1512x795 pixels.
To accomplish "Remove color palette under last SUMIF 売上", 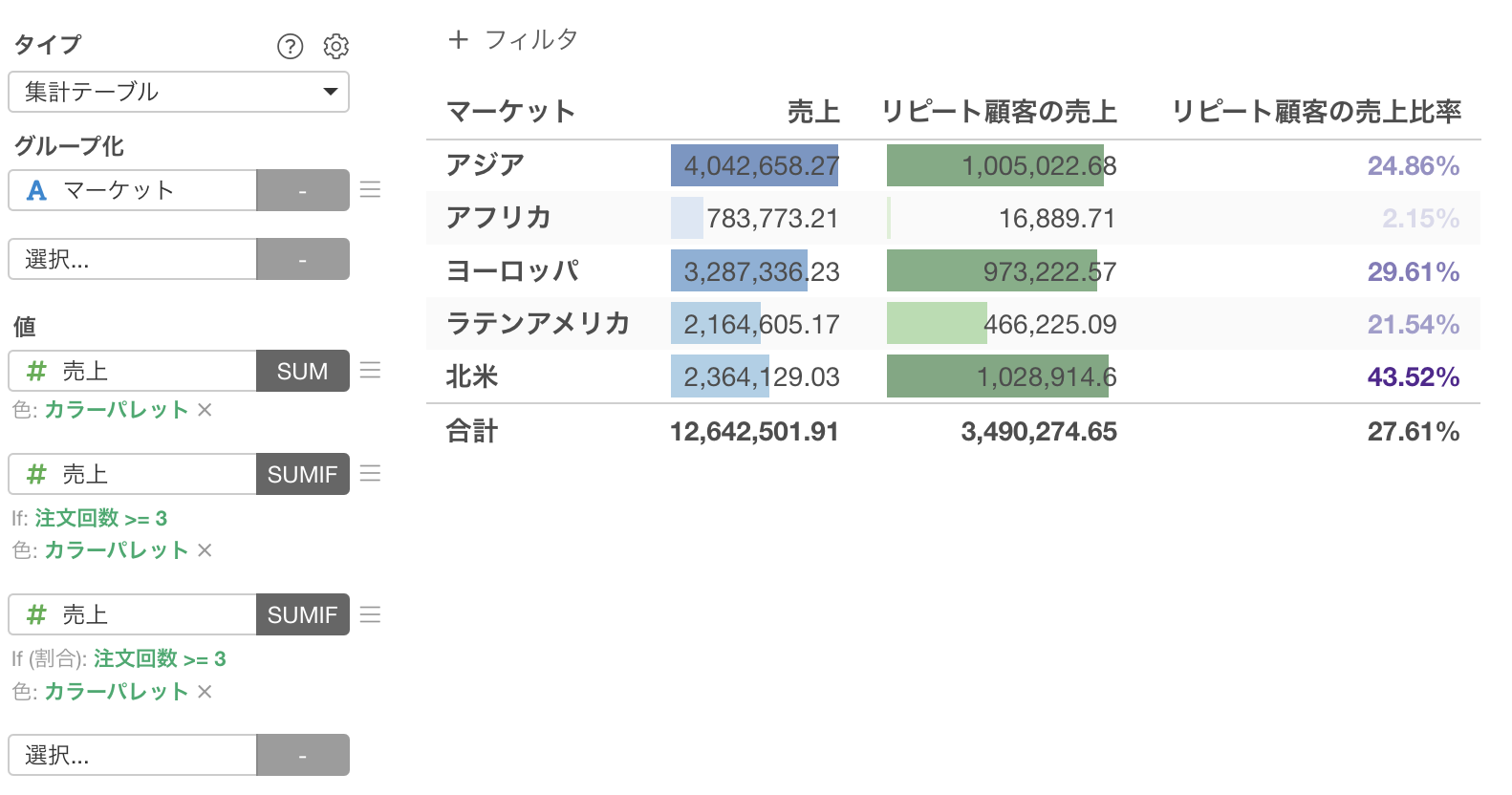I will coord(205,692).
